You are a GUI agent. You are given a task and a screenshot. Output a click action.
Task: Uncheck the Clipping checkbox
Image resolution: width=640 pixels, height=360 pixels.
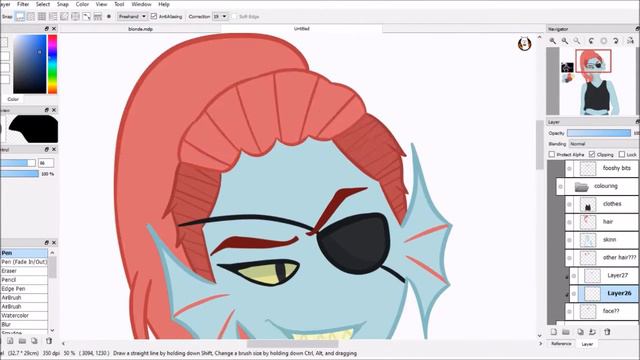click(x=592, y=154)
